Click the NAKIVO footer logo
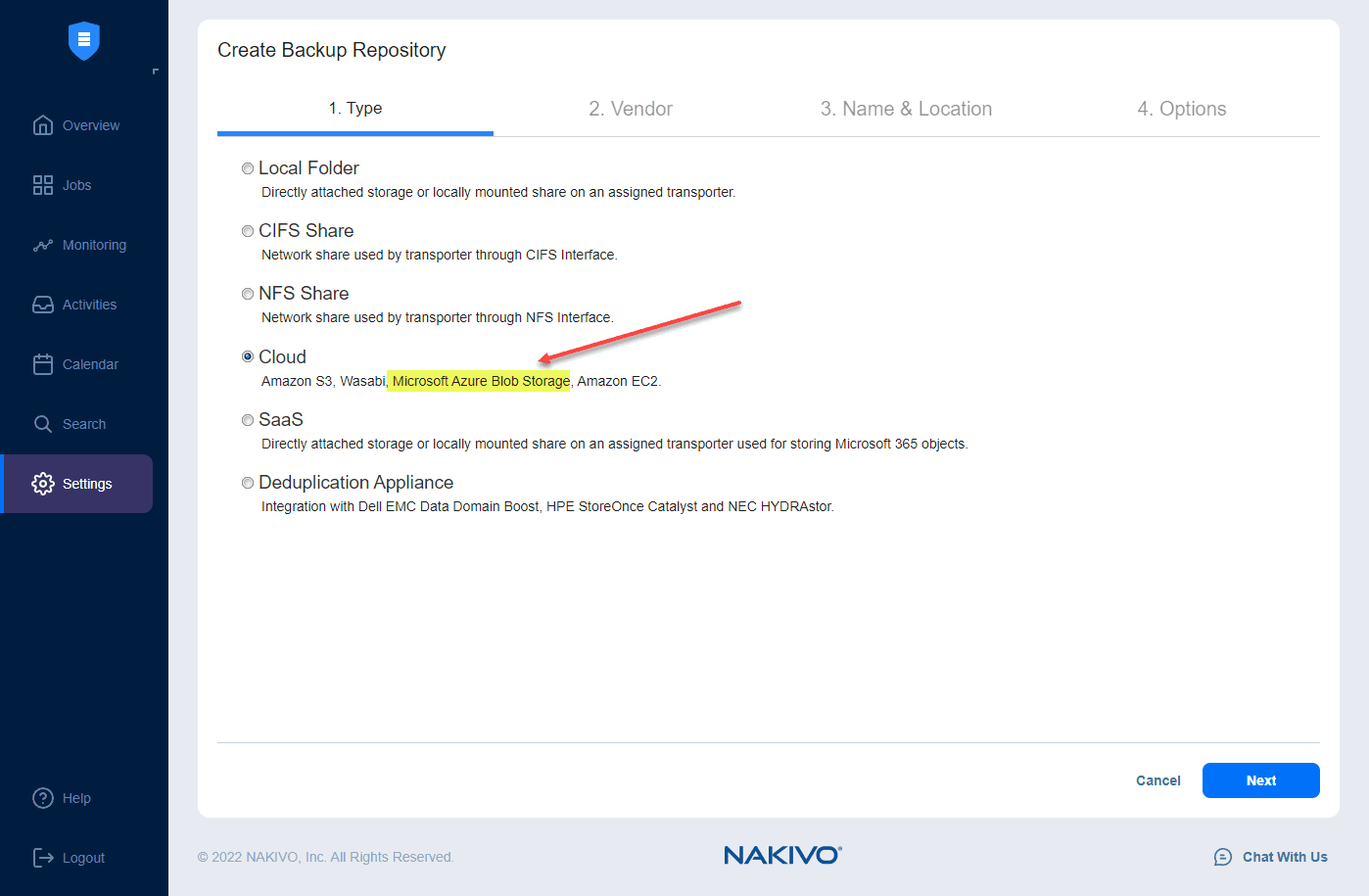The height and width of the screenshot is (896, 1369). pyautogui.click(x=782, y=855)
